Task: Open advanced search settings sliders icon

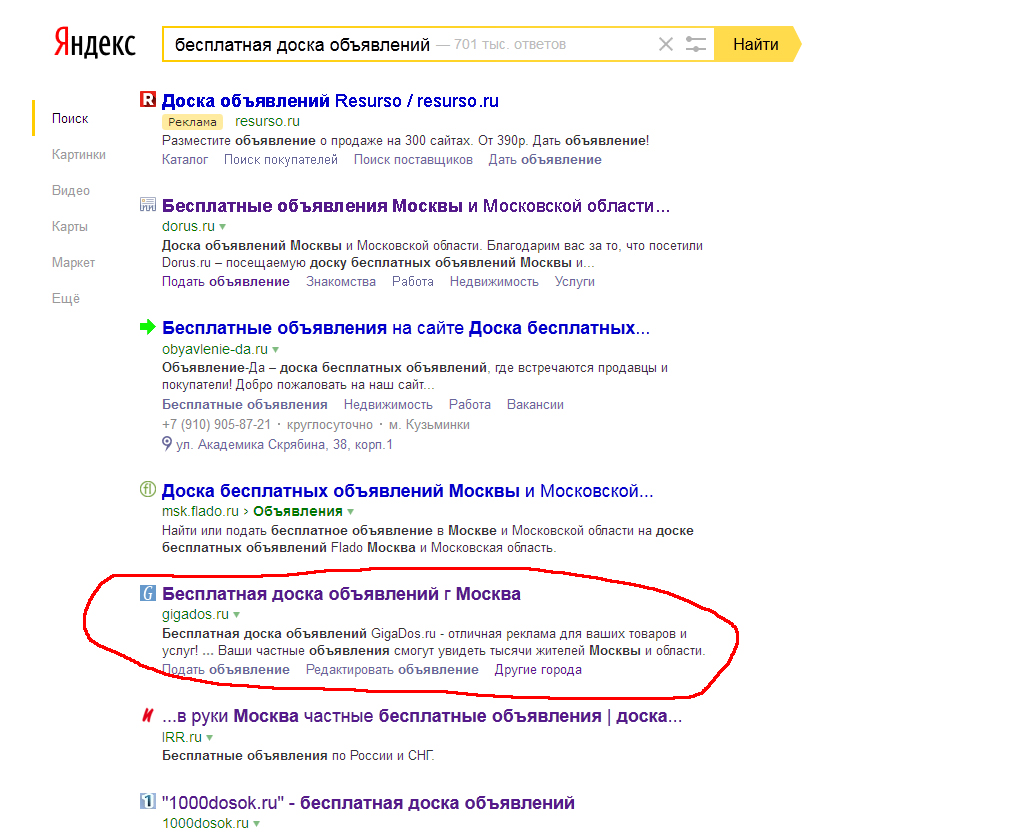Action: pos(696,44)
